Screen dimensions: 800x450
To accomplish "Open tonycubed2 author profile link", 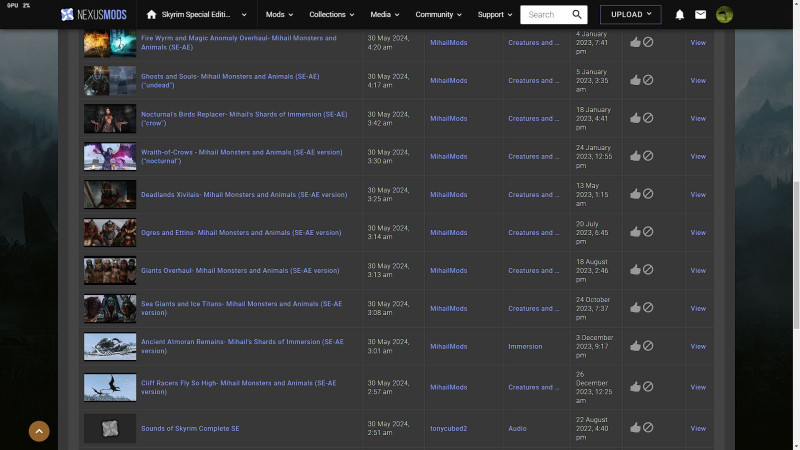I will pos(448,429).
